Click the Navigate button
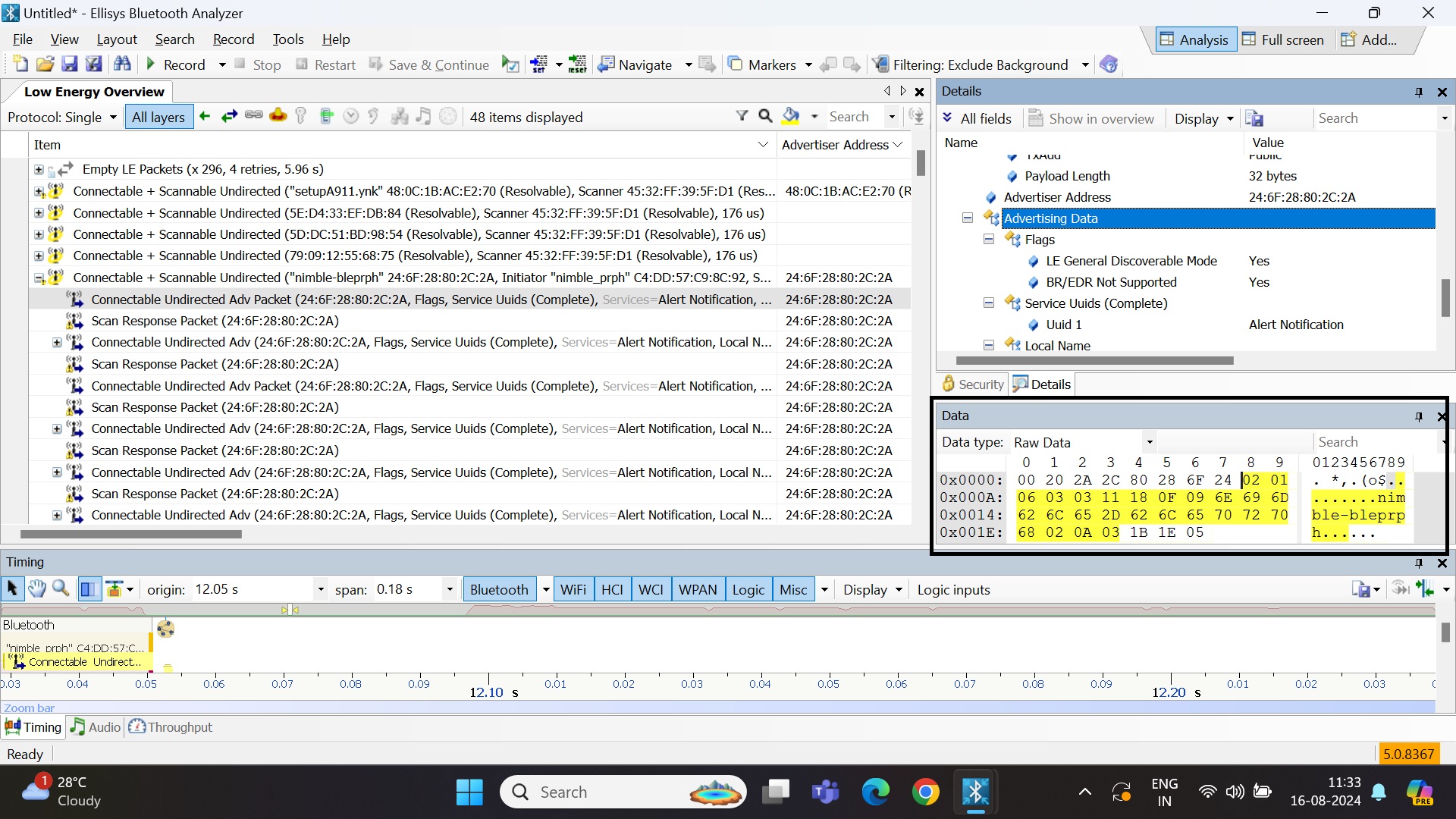 635,65
